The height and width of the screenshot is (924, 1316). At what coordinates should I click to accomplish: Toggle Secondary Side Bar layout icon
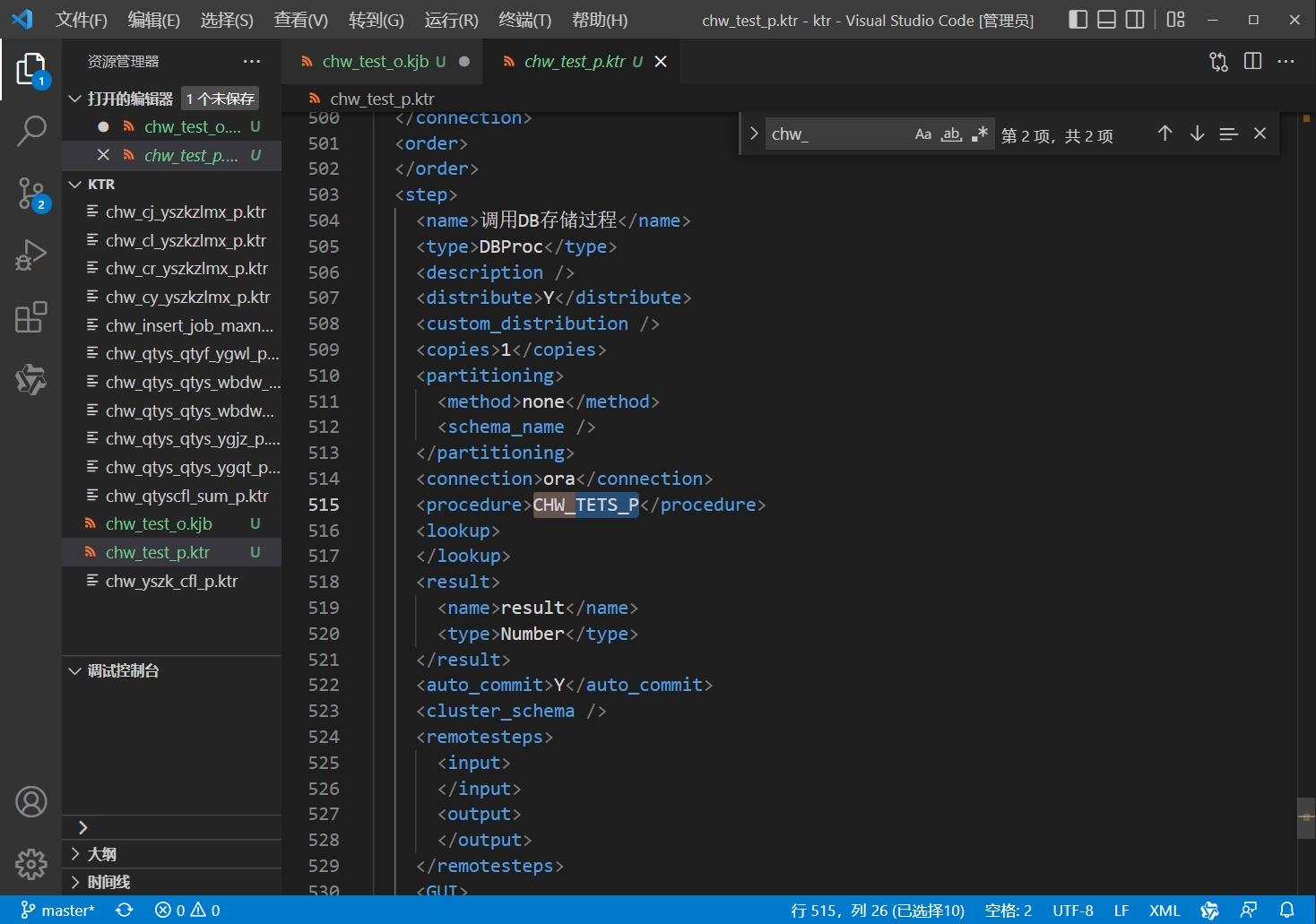point(1135,19)
